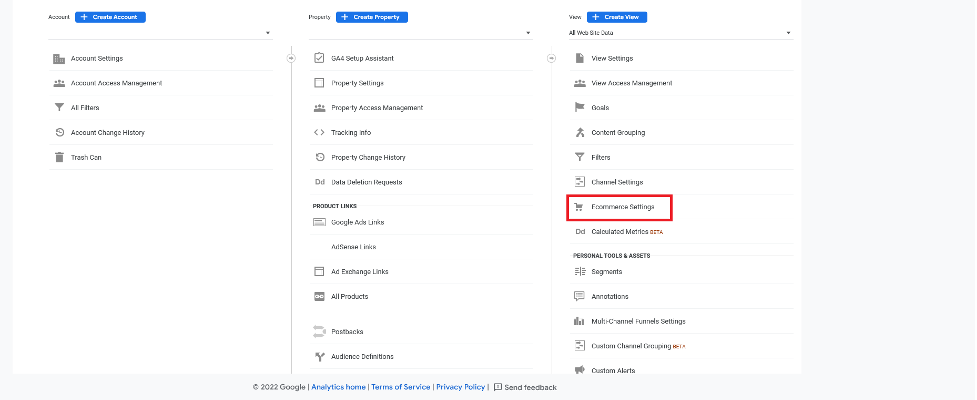
Task: Click the Account Access Management people icon
Action: click(x=59, y=83)
